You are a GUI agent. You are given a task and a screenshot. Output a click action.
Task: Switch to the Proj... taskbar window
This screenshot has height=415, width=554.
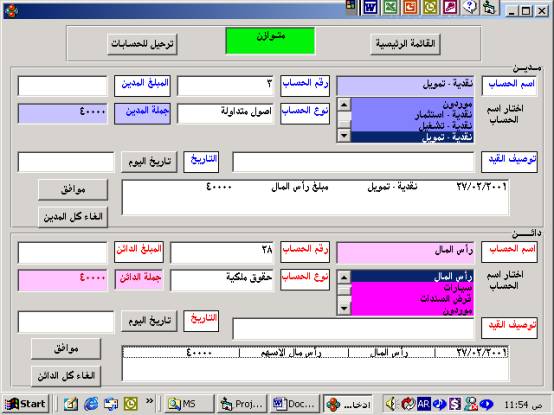(x=242, y=404)
